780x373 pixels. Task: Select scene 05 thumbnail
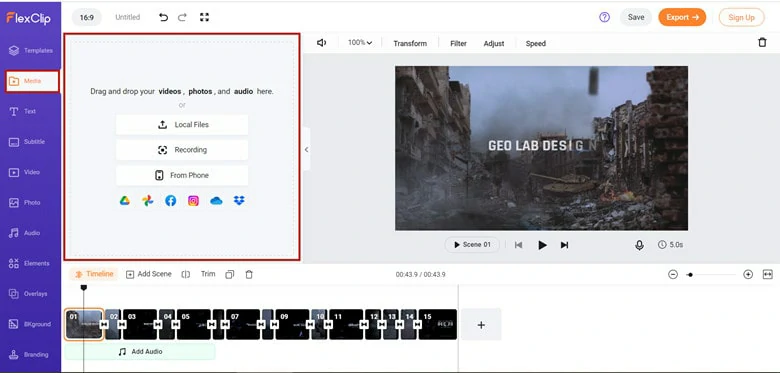tap(194, 324)
